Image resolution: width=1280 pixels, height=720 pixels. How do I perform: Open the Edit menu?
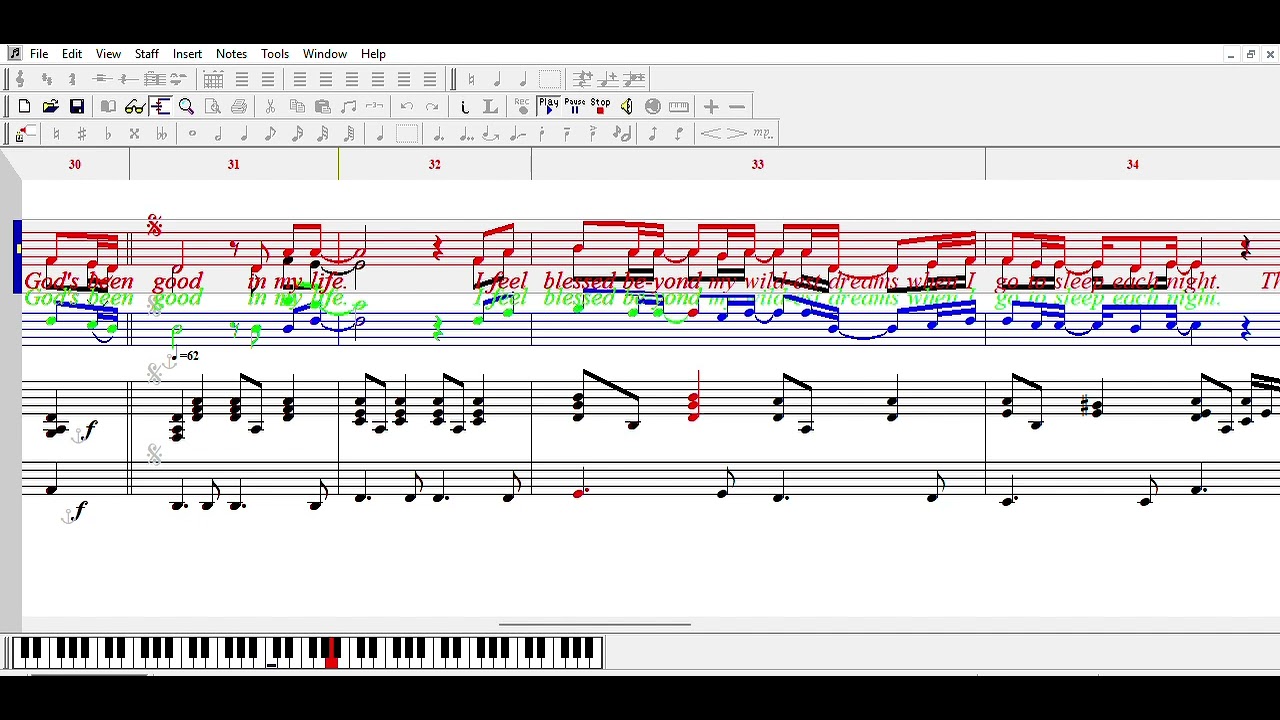click(x=72, y=54)
